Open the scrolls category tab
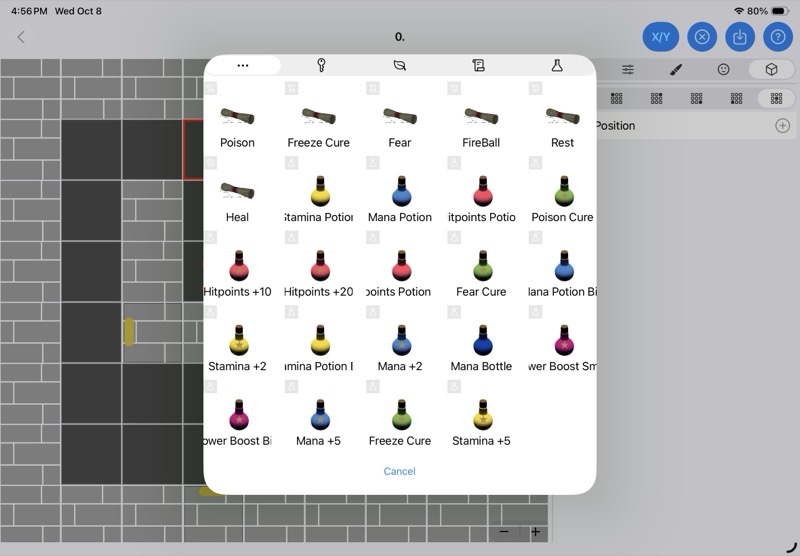800x556 pixels. click(478, 65)
